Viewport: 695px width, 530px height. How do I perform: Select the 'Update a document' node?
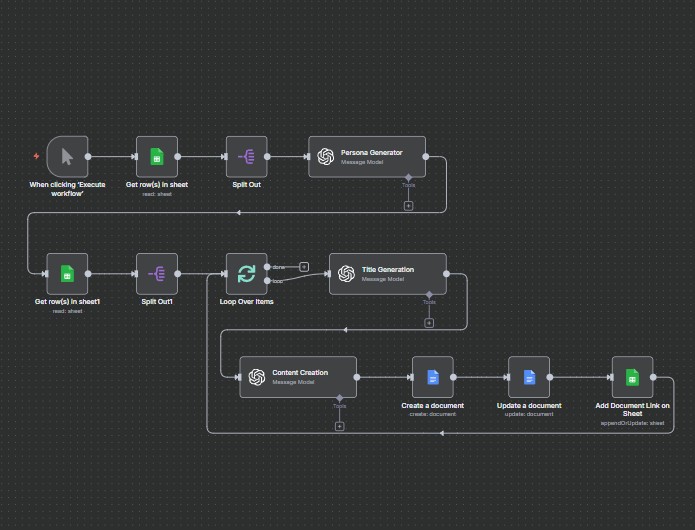click(528, 377)
